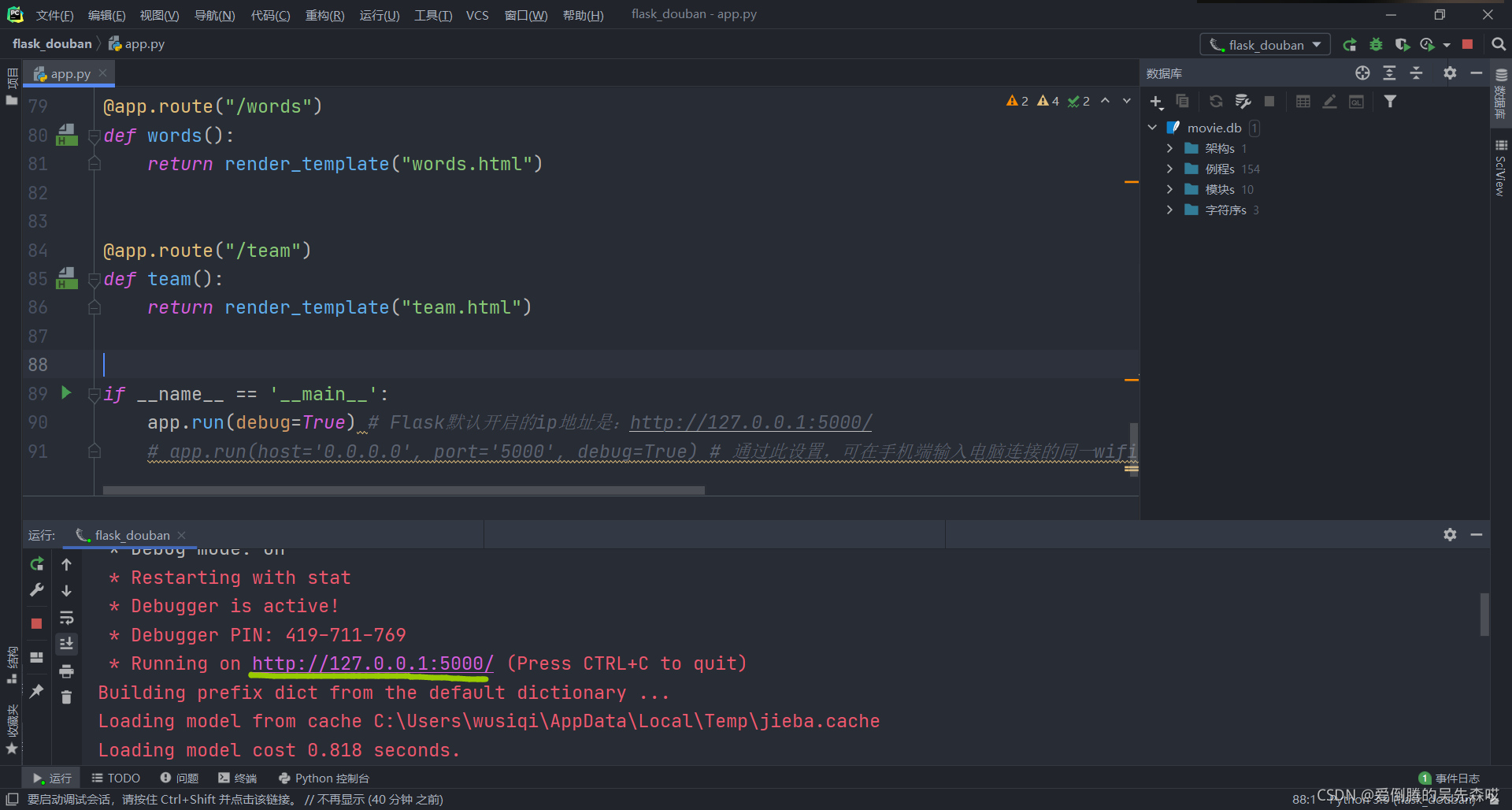1512x810 pixels.
Task: Collapse all nodes in database panel
Action: coord(1416,73)
